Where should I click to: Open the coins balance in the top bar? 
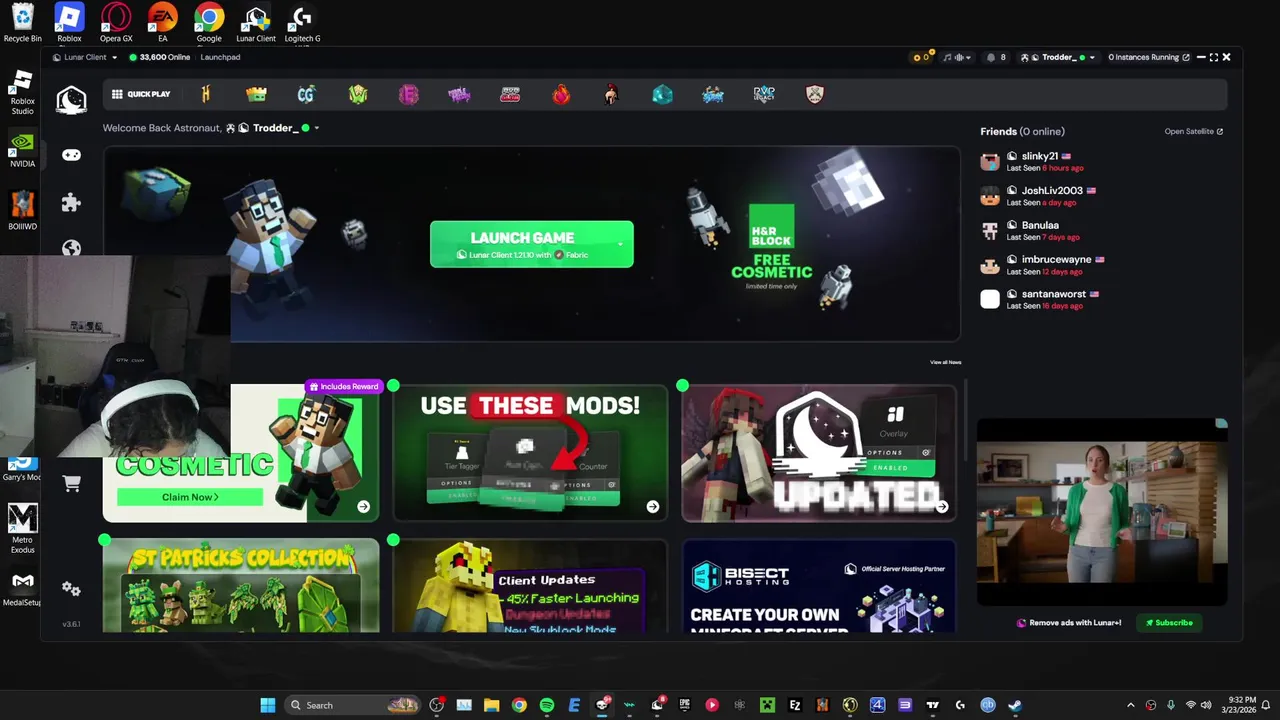tap(922, 57)
